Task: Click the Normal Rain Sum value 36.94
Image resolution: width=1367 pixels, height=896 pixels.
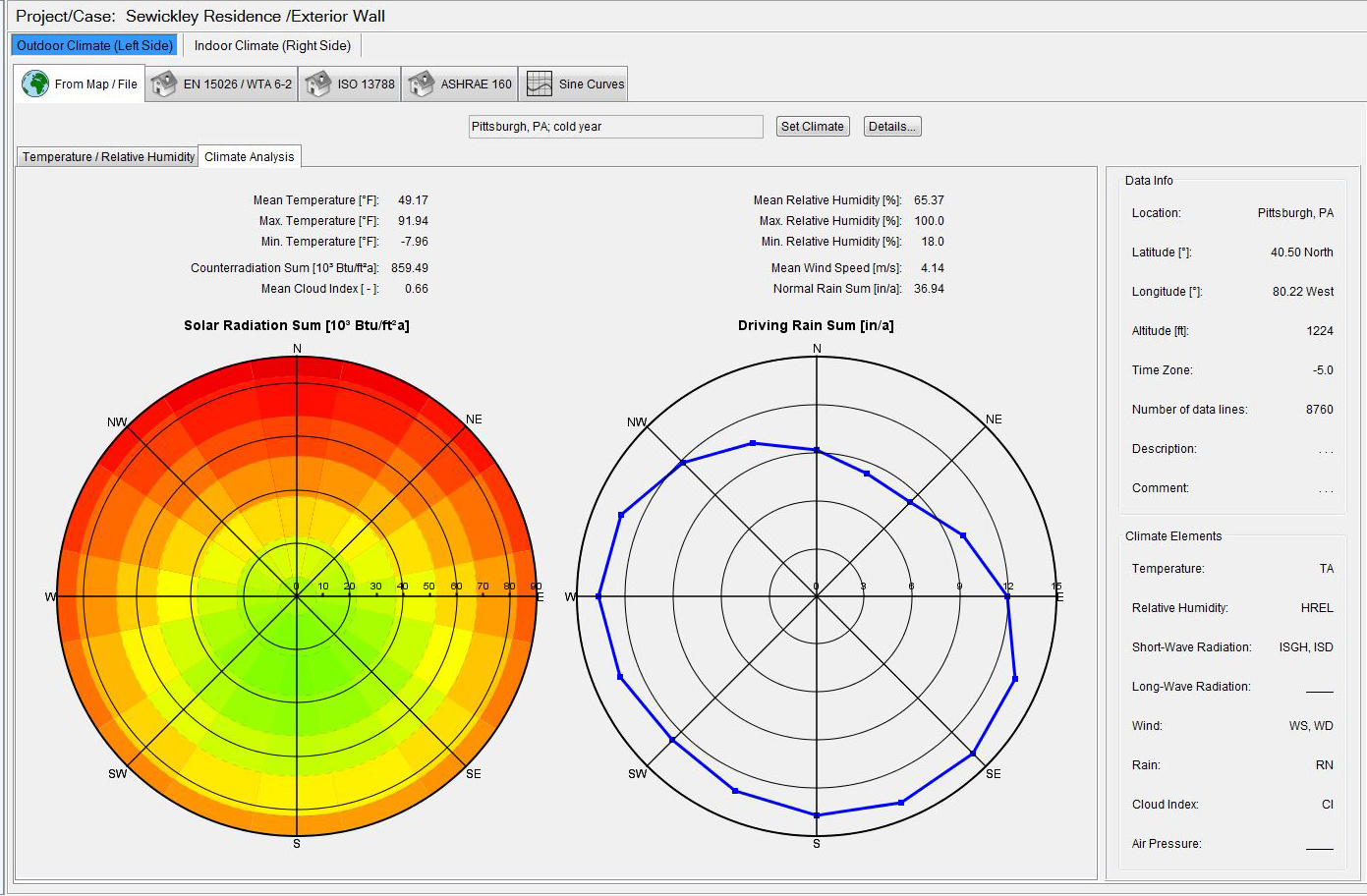Action: [929, 289]
